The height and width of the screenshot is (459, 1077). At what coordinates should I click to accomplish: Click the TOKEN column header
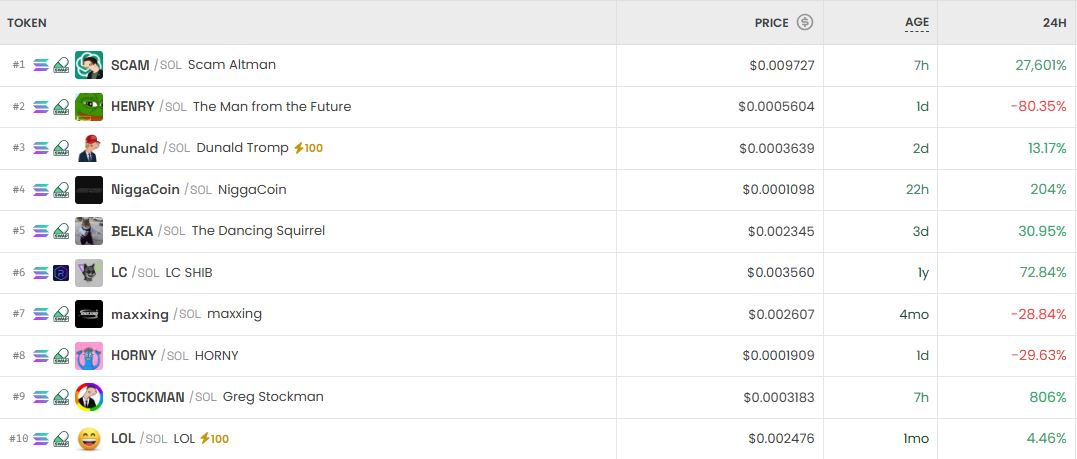(x=27, y=22)
